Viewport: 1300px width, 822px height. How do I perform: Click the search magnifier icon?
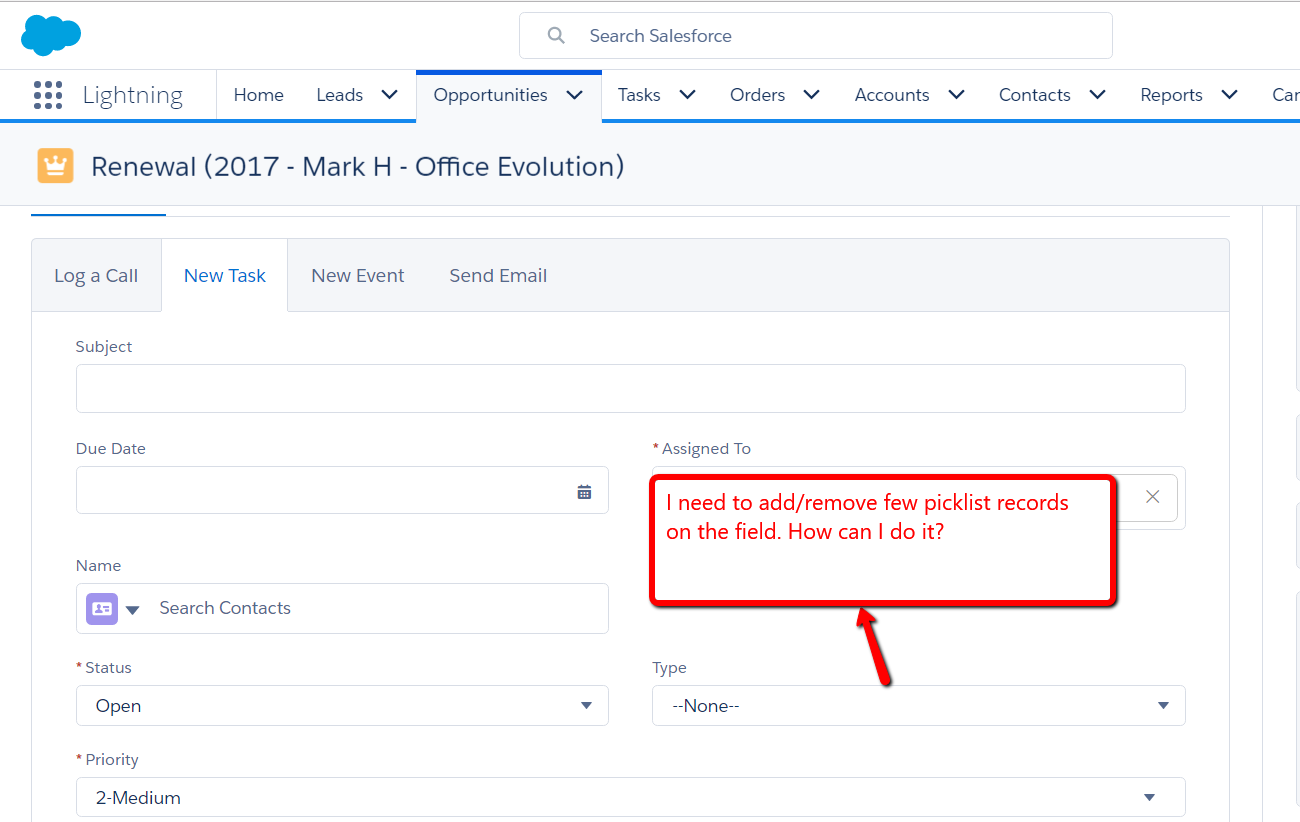[556, 36]
